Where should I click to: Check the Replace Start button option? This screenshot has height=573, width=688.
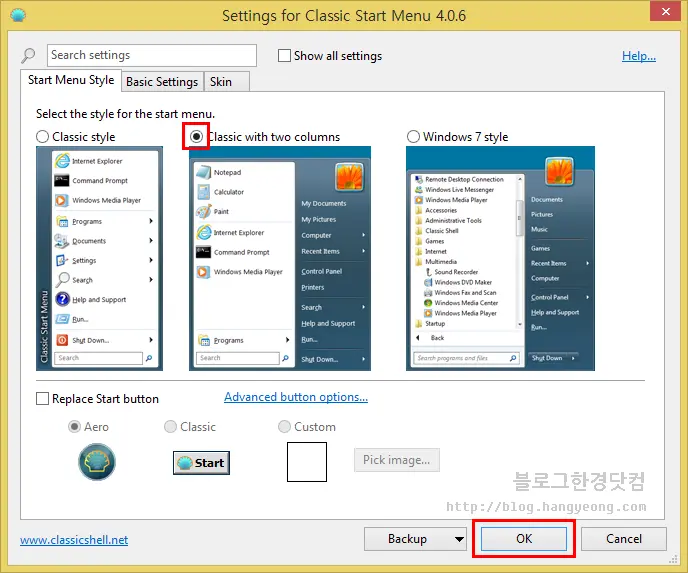coord(43,399)
